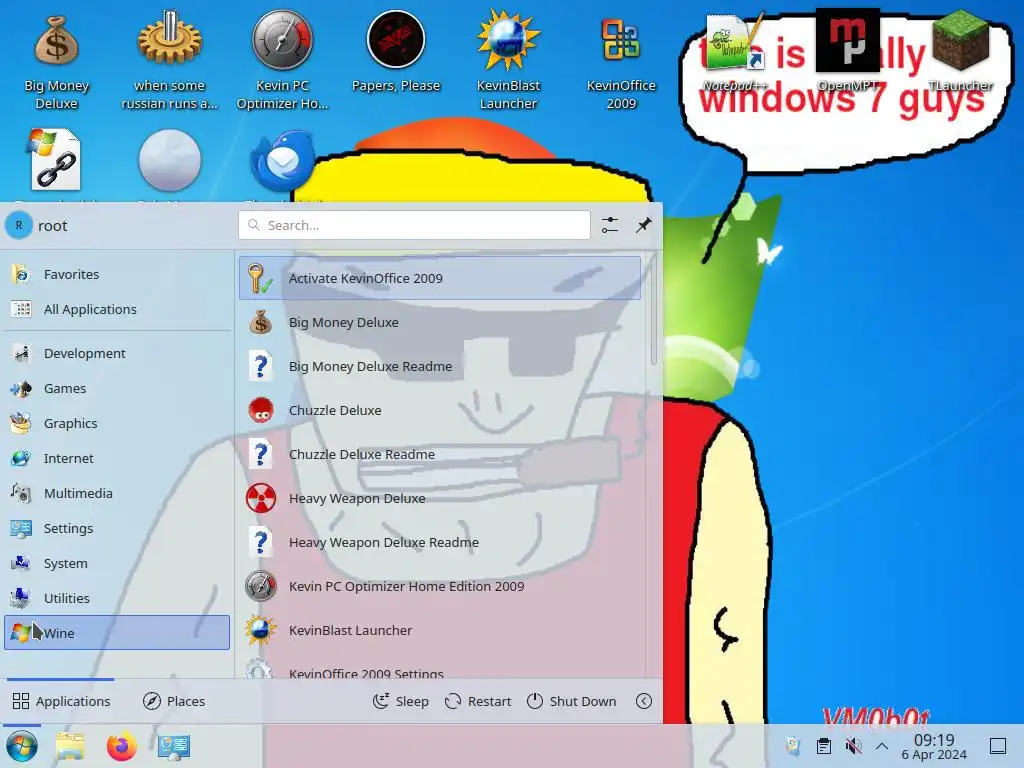Open the gray sphere desktop icon

point(170,161)
